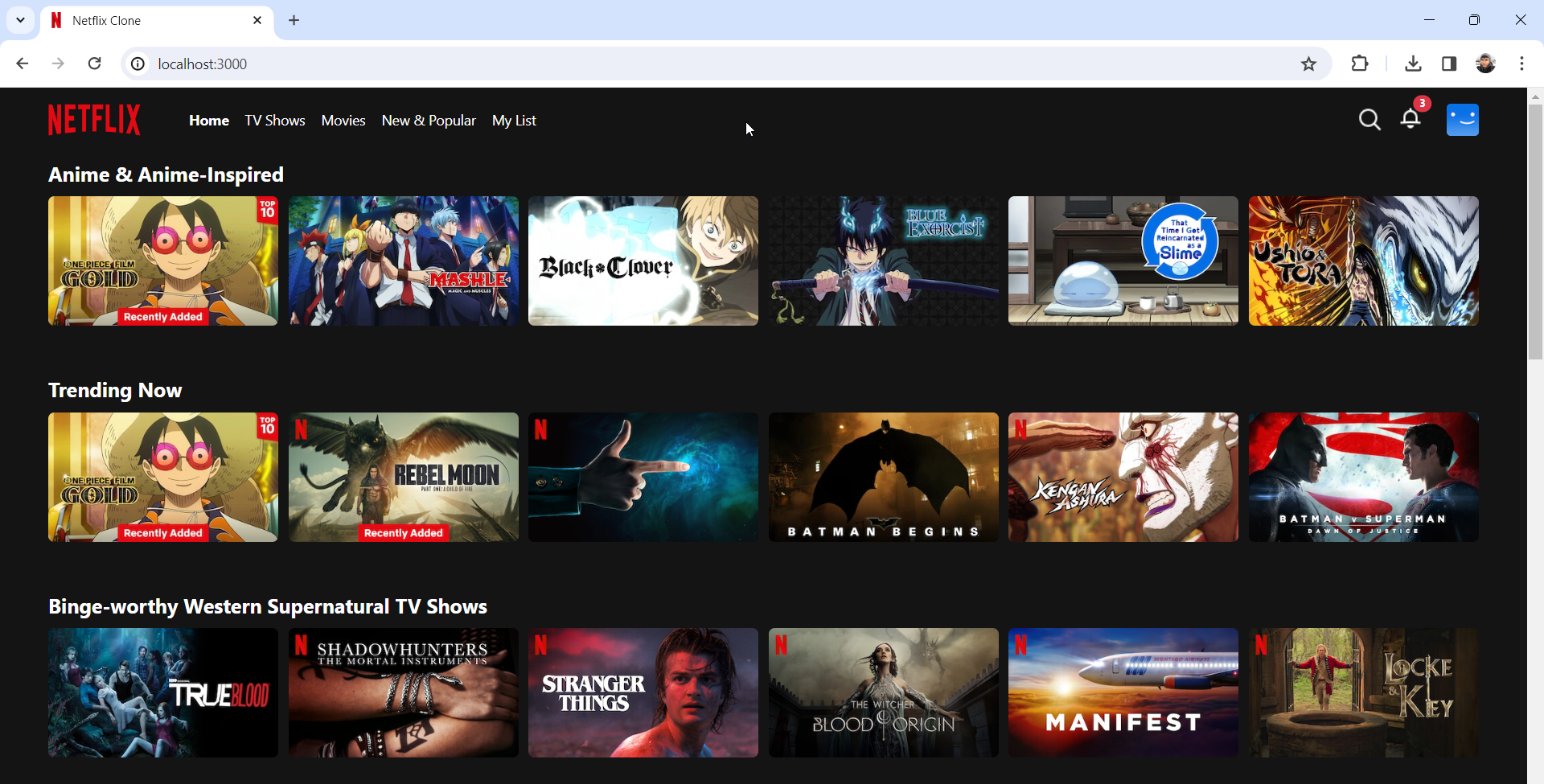
Task: Open a new browser tab
Action: [294, 20]
